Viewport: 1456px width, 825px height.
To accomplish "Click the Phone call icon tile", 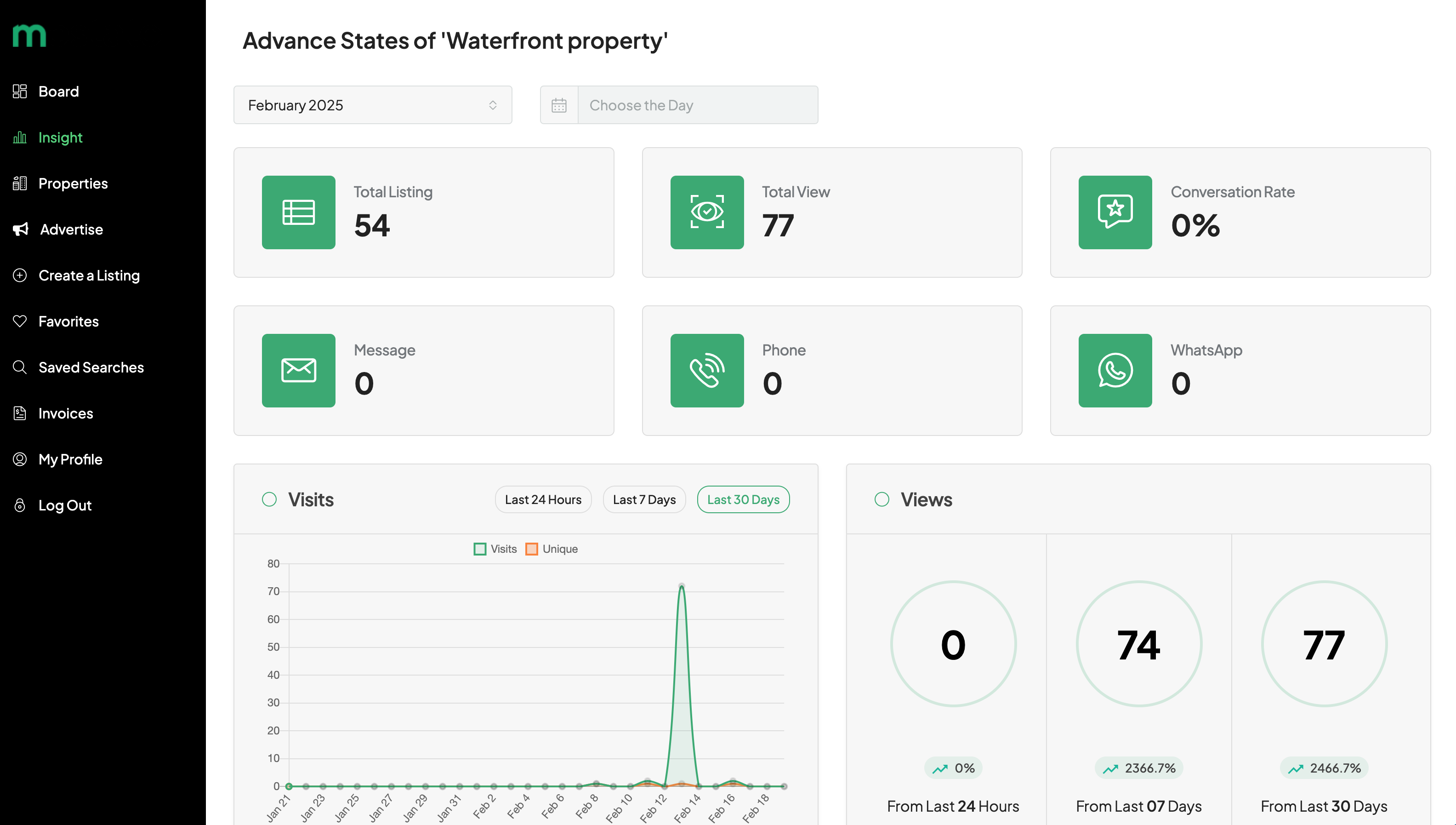I will (x=707, y=370).
